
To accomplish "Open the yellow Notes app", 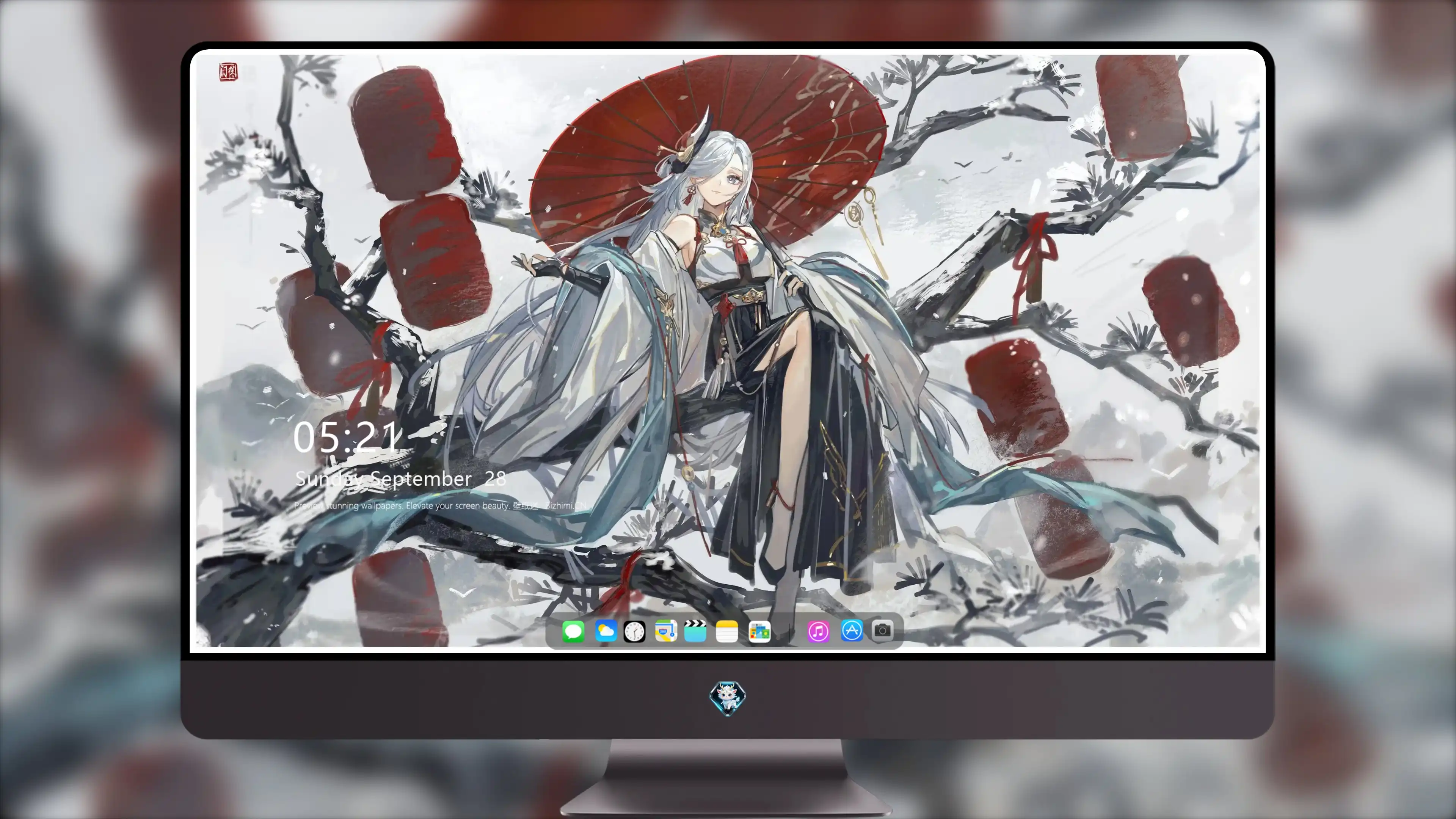I will (727, 631).
